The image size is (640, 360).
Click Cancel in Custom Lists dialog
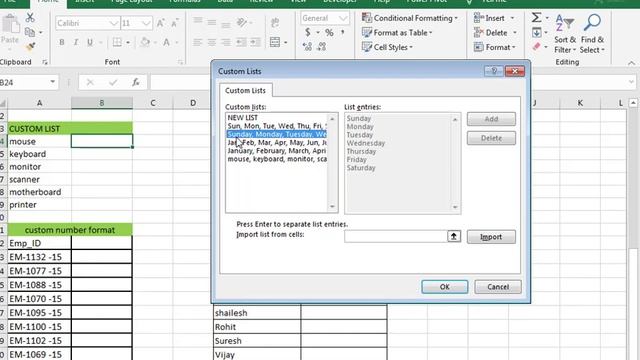498,287
